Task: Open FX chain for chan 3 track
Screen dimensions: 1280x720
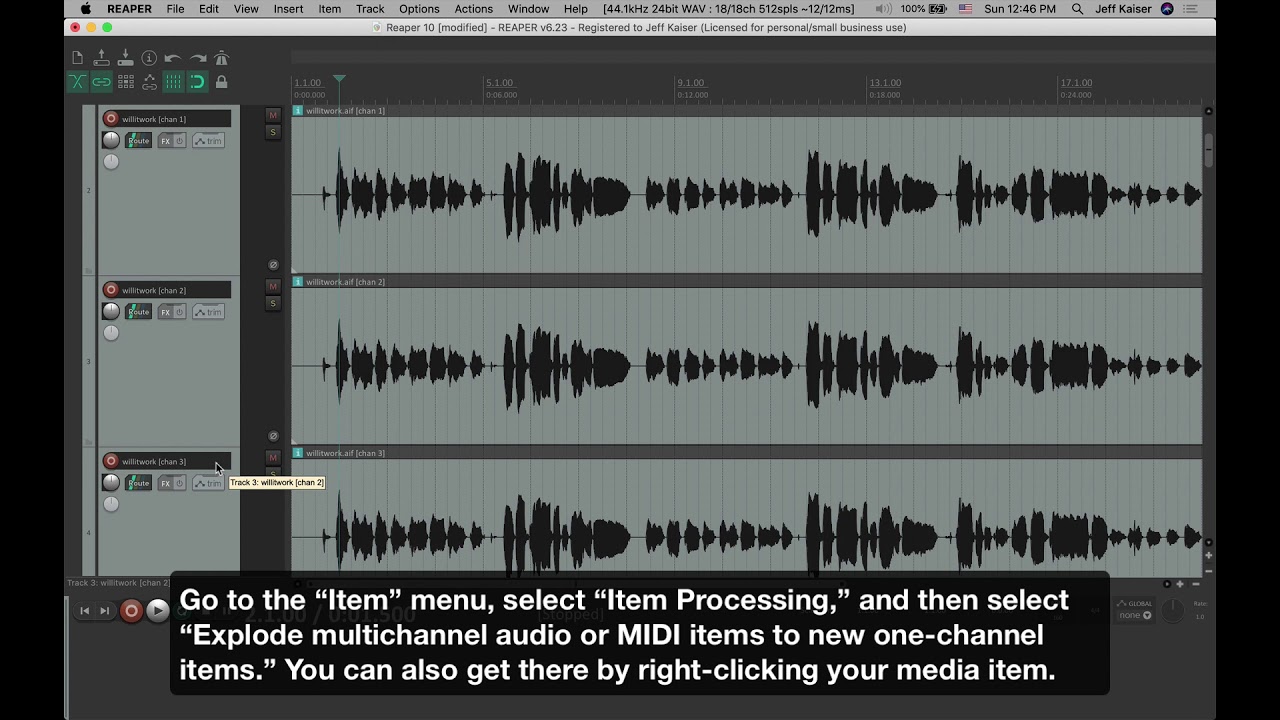Action: click(x=166, y=483)
